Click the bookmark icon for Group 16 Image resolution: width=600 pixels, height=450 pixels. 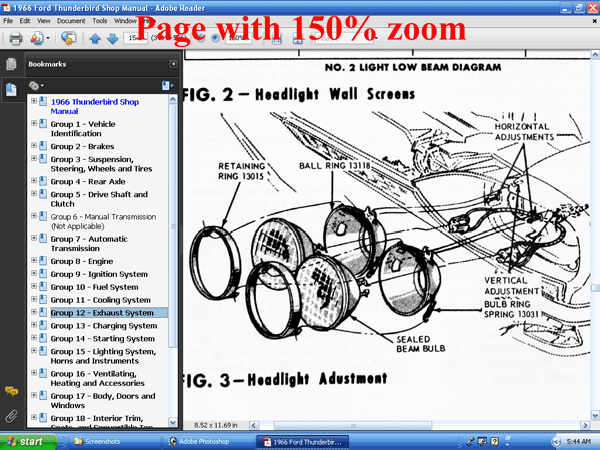click(43, 373)
